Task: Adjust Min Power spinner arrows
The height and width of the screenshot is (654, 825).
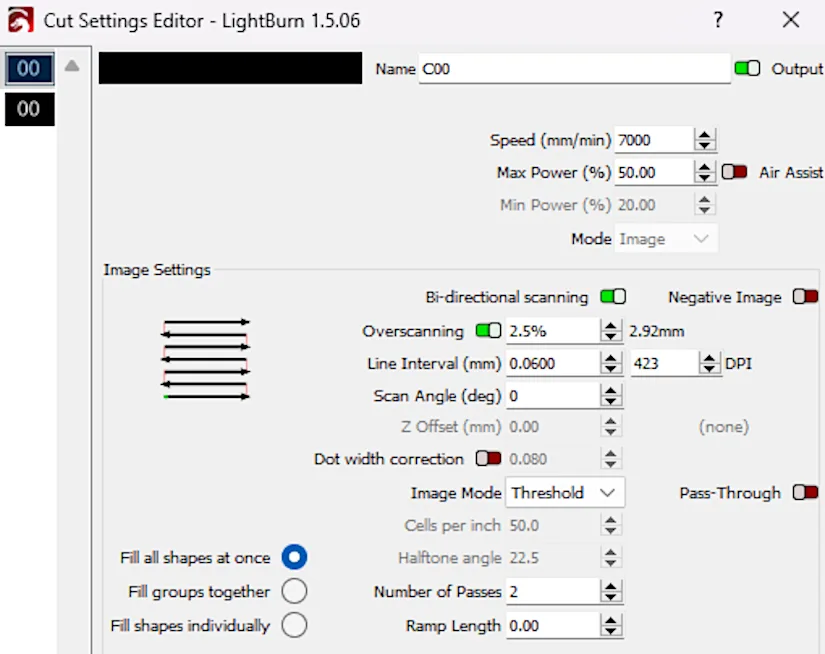Action: pyautogui.click(x=705, y=205)
